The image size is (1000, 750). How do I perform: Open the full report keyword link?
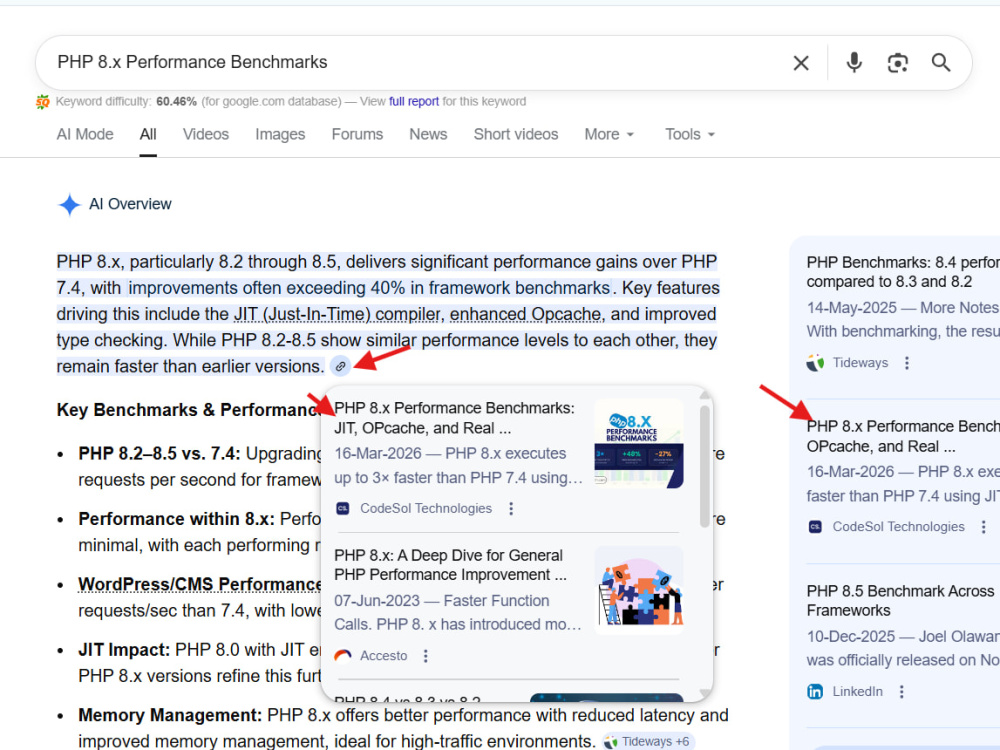point(414,101)
